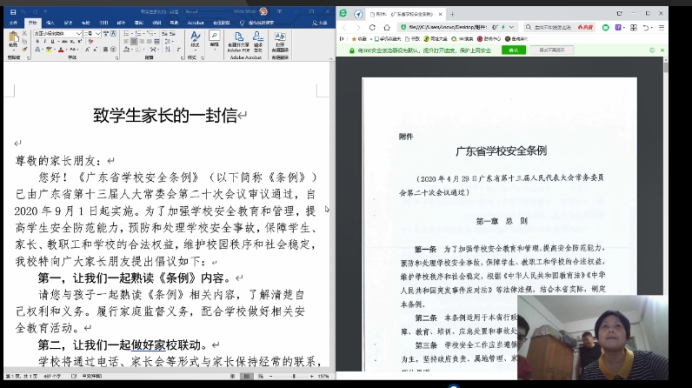Click the Format Painter brush icon
Image resolution: width=692 pixels, height=388 pixels.
tap(25, 49)
